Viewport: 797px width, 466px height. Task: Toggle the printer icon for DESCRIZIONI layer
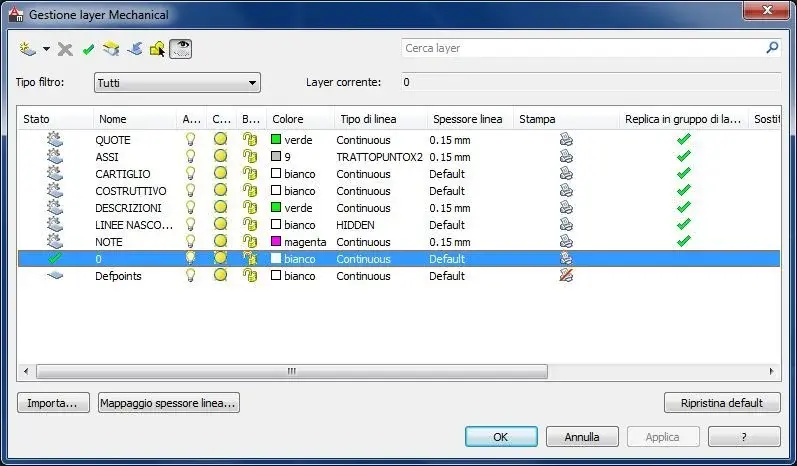click(x=566, y=207)
